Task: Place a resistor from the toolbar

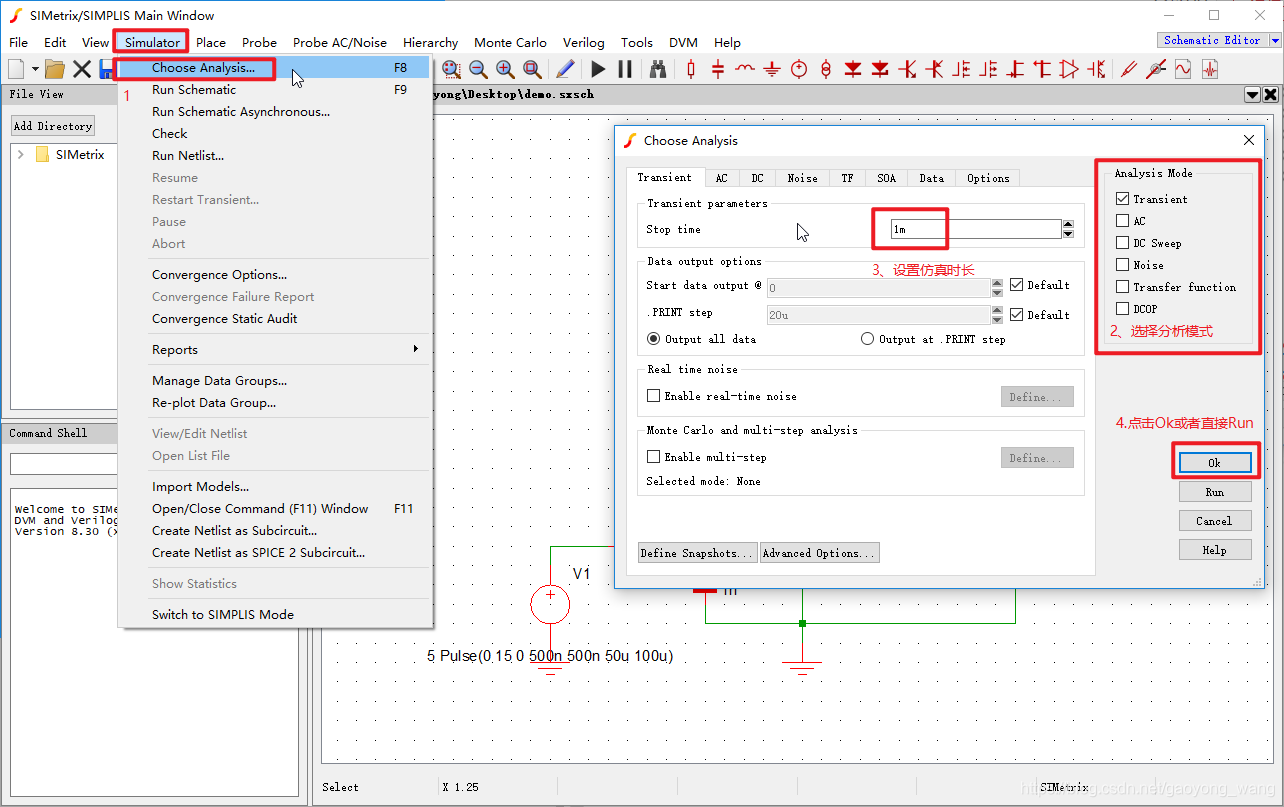Action: (x=691, y=69)
